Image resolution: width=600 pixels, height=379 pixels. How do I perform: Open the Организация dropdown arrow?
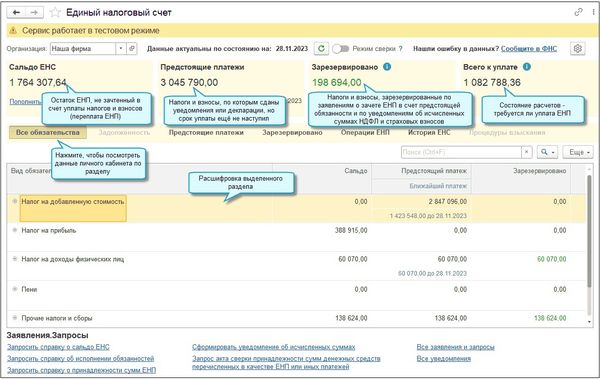(x=121, y=49)
